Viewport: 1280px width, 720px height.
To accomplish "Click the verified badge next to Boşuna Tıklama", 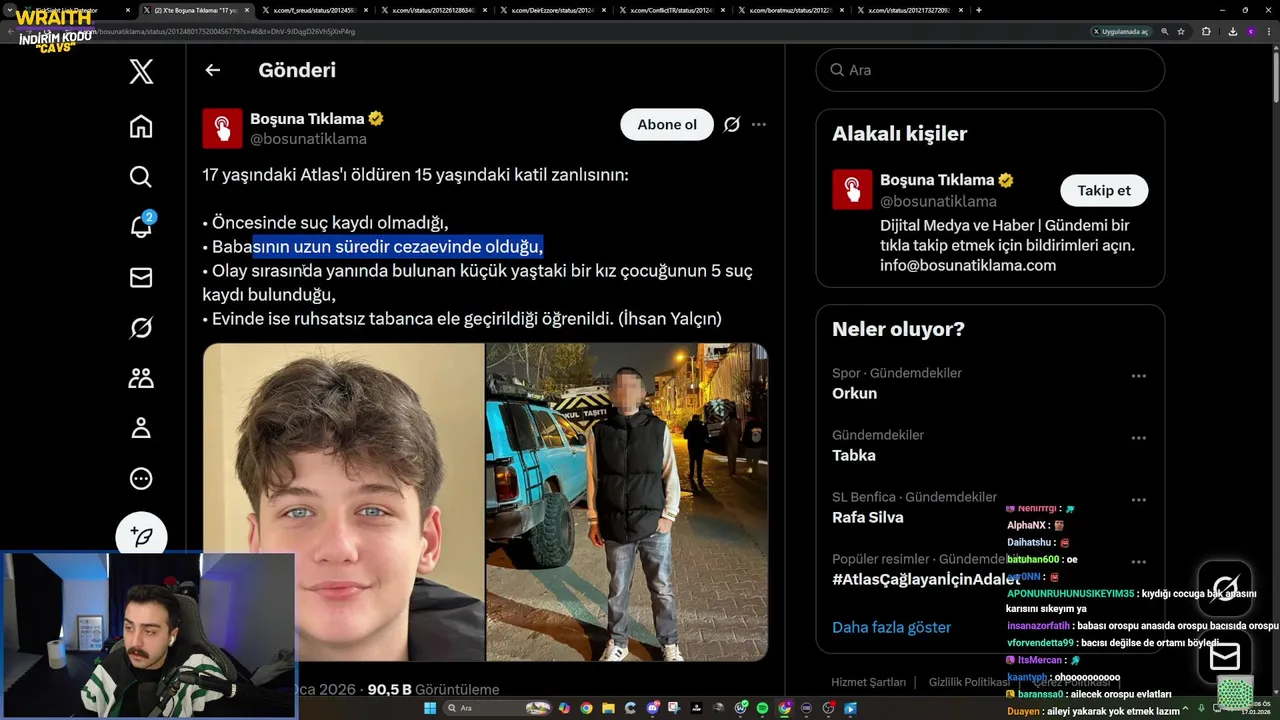I will point(376,118).
